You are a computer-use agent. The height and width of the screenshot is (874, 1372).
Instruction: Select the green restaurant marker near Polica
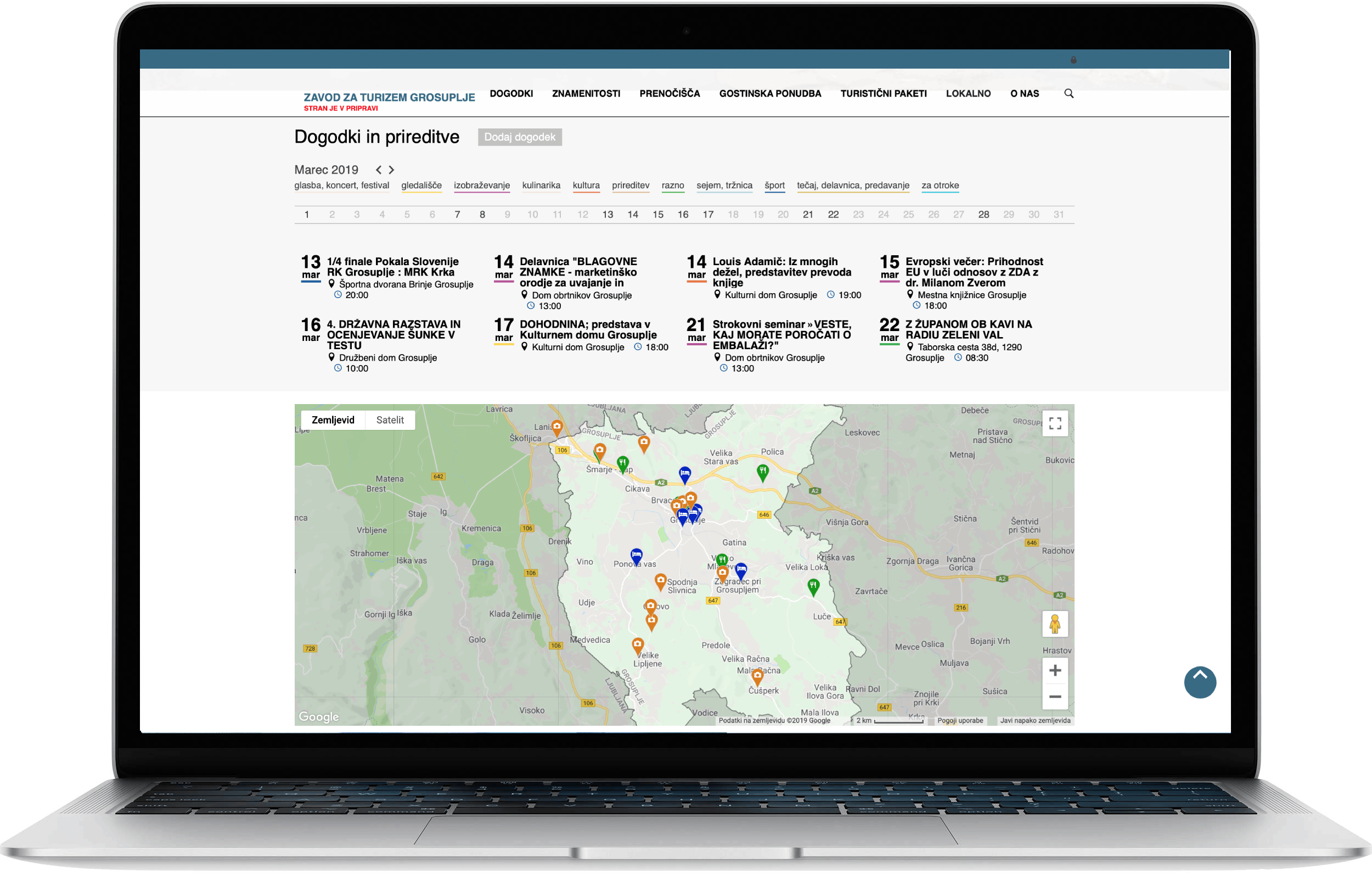762,472
